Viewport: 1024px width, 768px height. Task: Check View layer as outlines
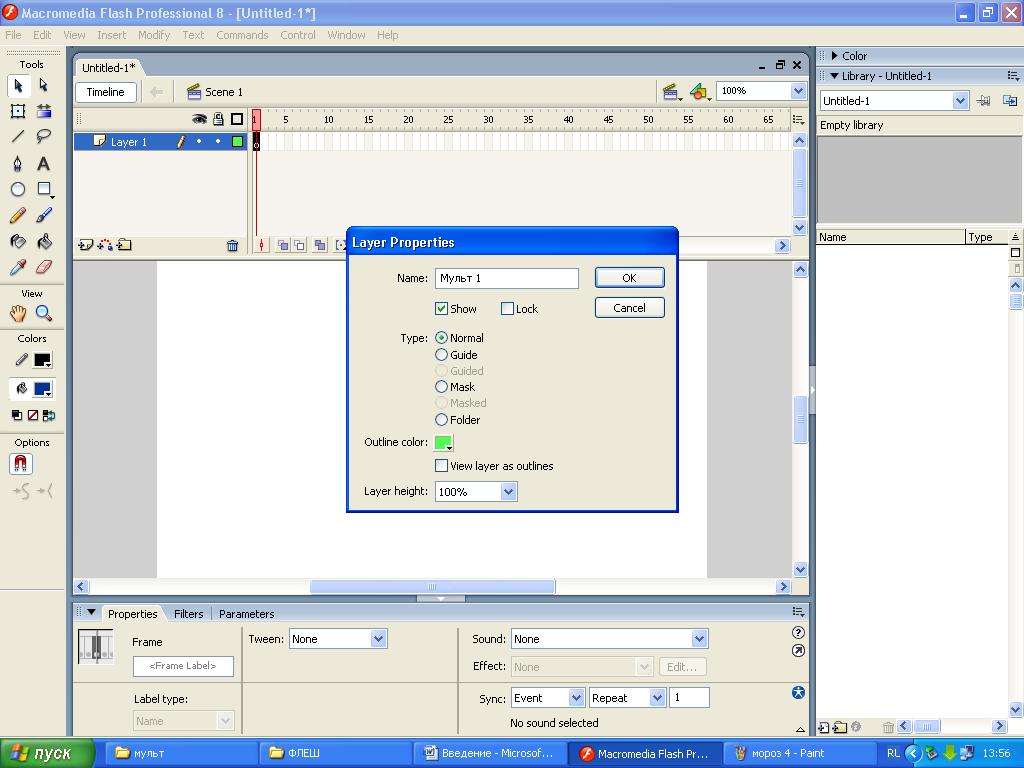(441, 466)
